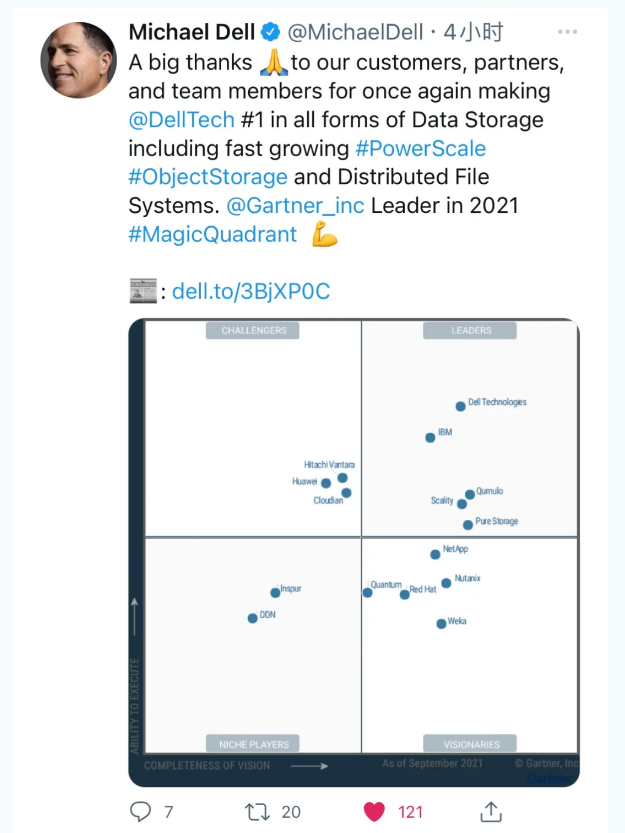Click the praying hands emoji
Image resolution: width=625 pixels, height=833 pixels.
[x=273, y=63]
